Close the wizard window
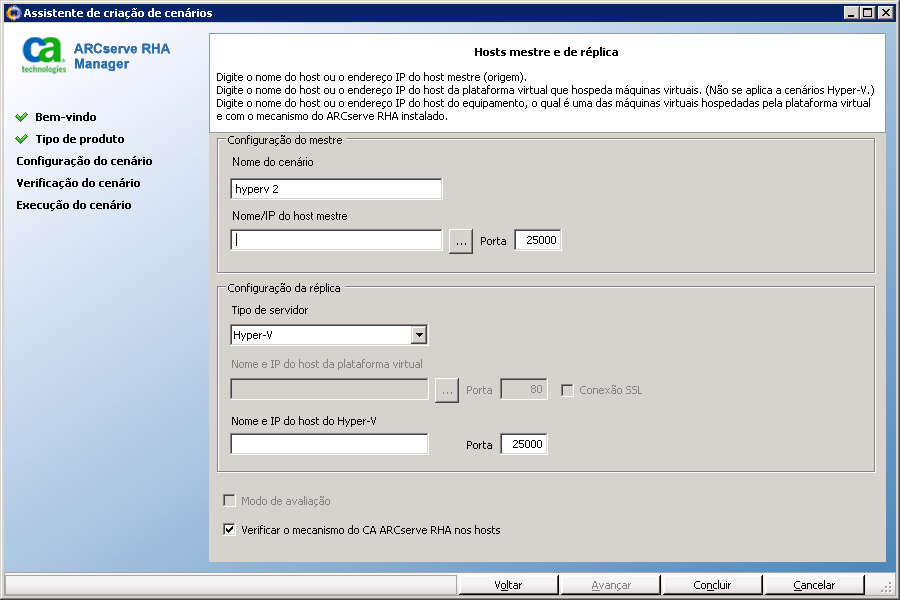 pyautogui.click(x=886, y=13)
